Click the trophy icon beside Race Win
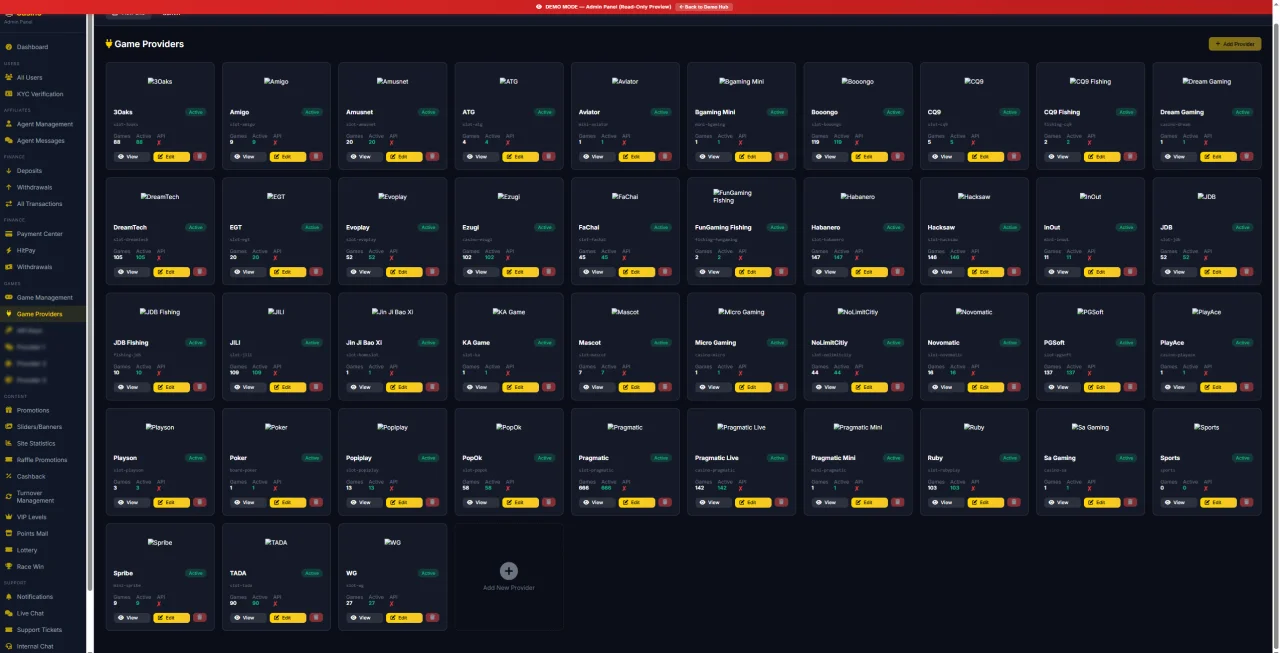 point(9,567)
